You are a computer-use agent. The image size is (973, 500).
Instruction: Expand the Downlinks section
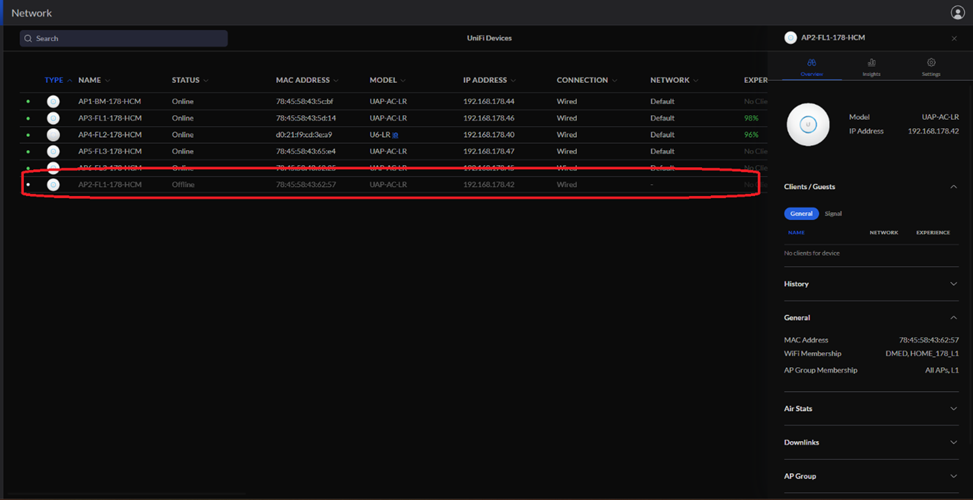pyautogui.click(x=953, y=442)
